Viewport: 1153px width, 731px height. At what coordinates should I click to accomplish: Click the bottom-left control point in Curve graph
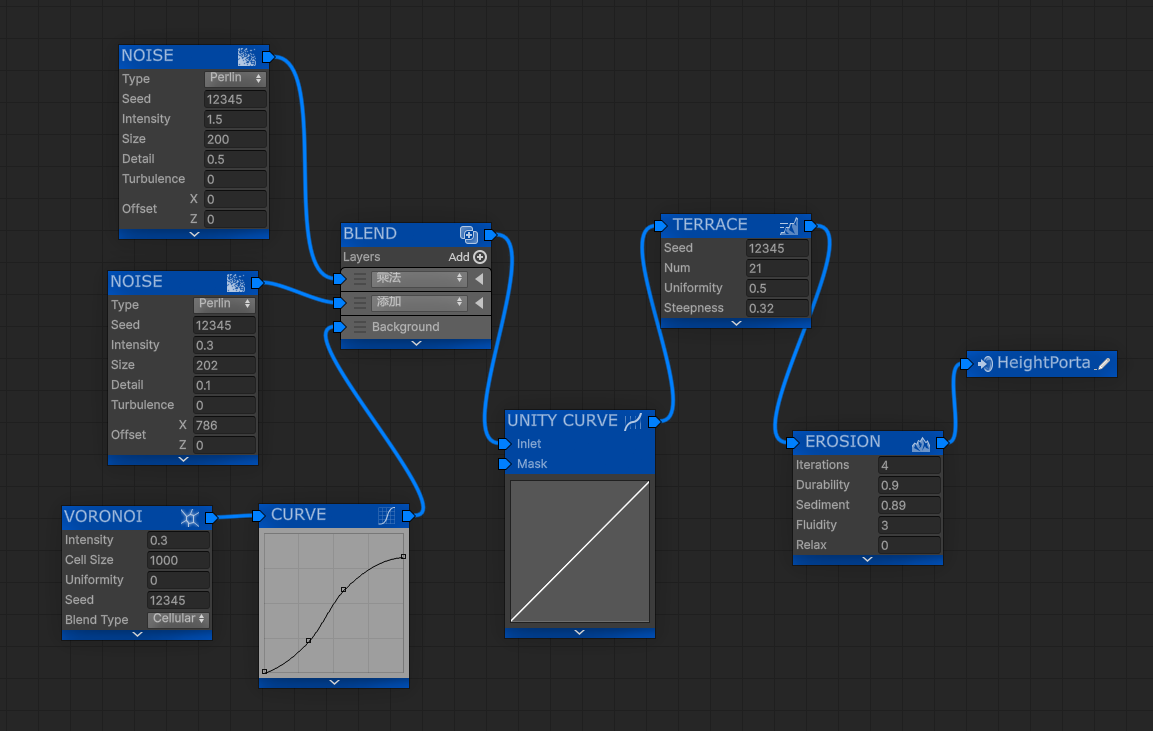265,671
